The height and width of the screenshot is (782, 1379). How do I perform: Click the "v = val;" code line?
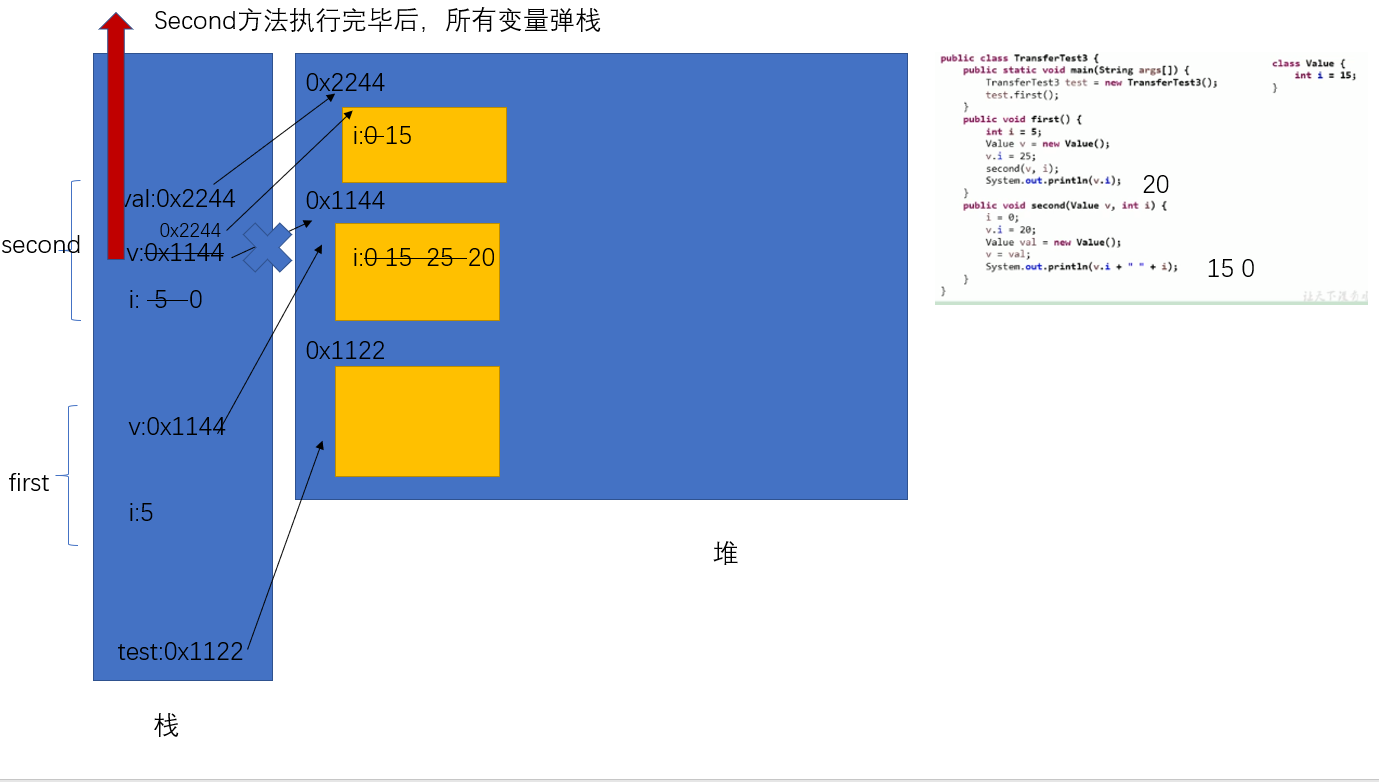(1007, 255)
